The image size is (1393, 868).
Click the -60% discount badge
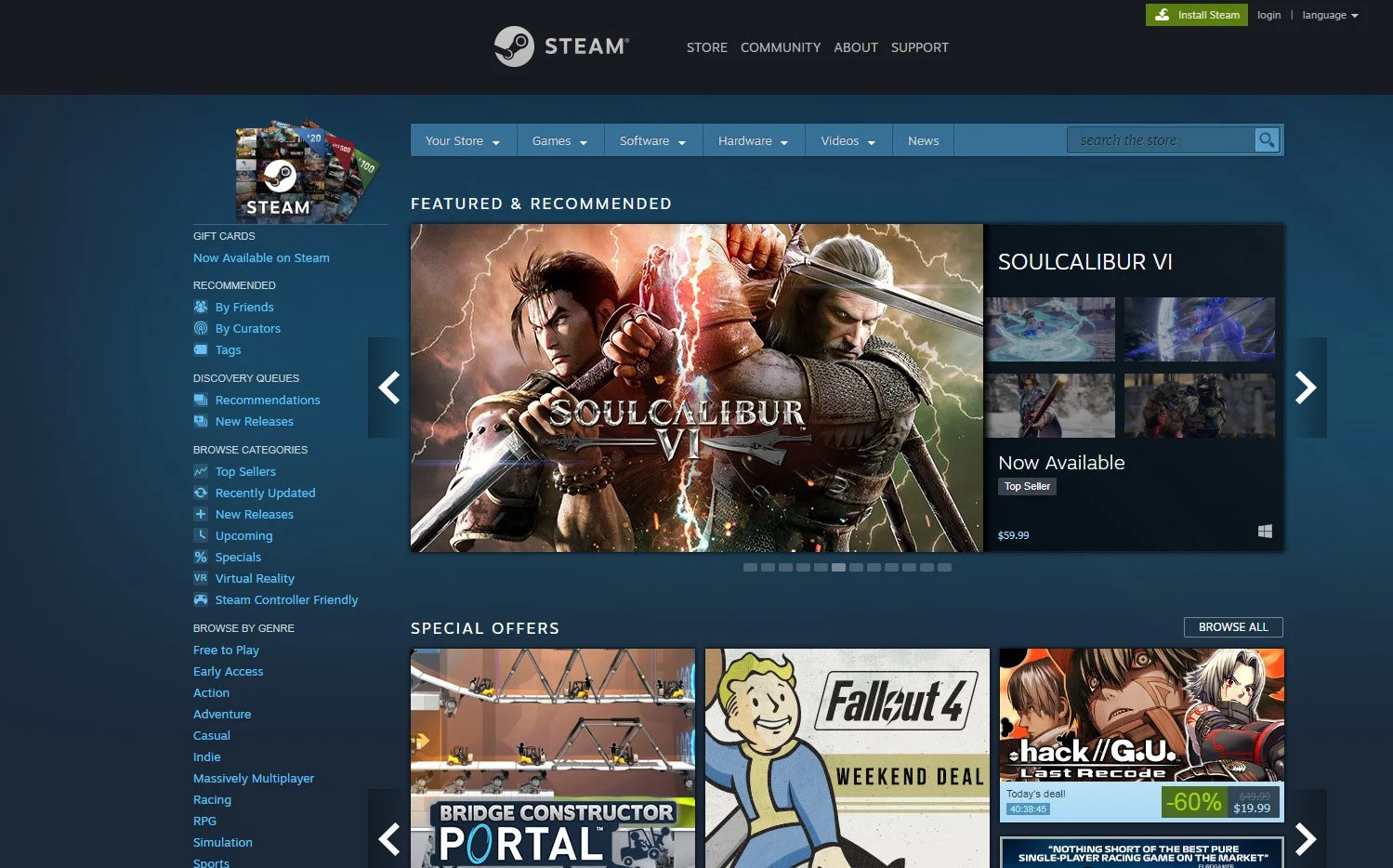point(1194,801)
